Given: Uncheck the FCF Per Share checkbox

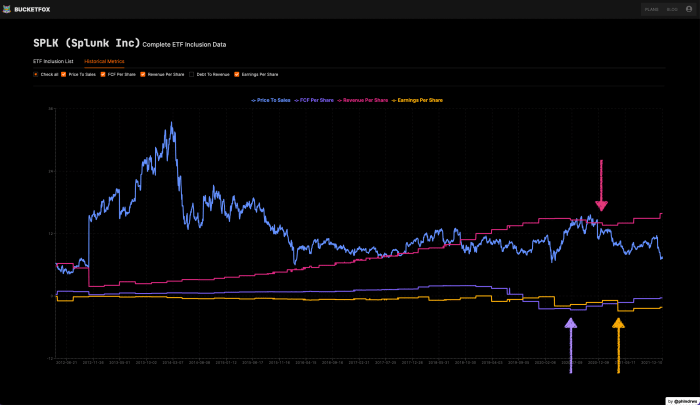Looking at the screenshot, I should click(x=103, y=75).
